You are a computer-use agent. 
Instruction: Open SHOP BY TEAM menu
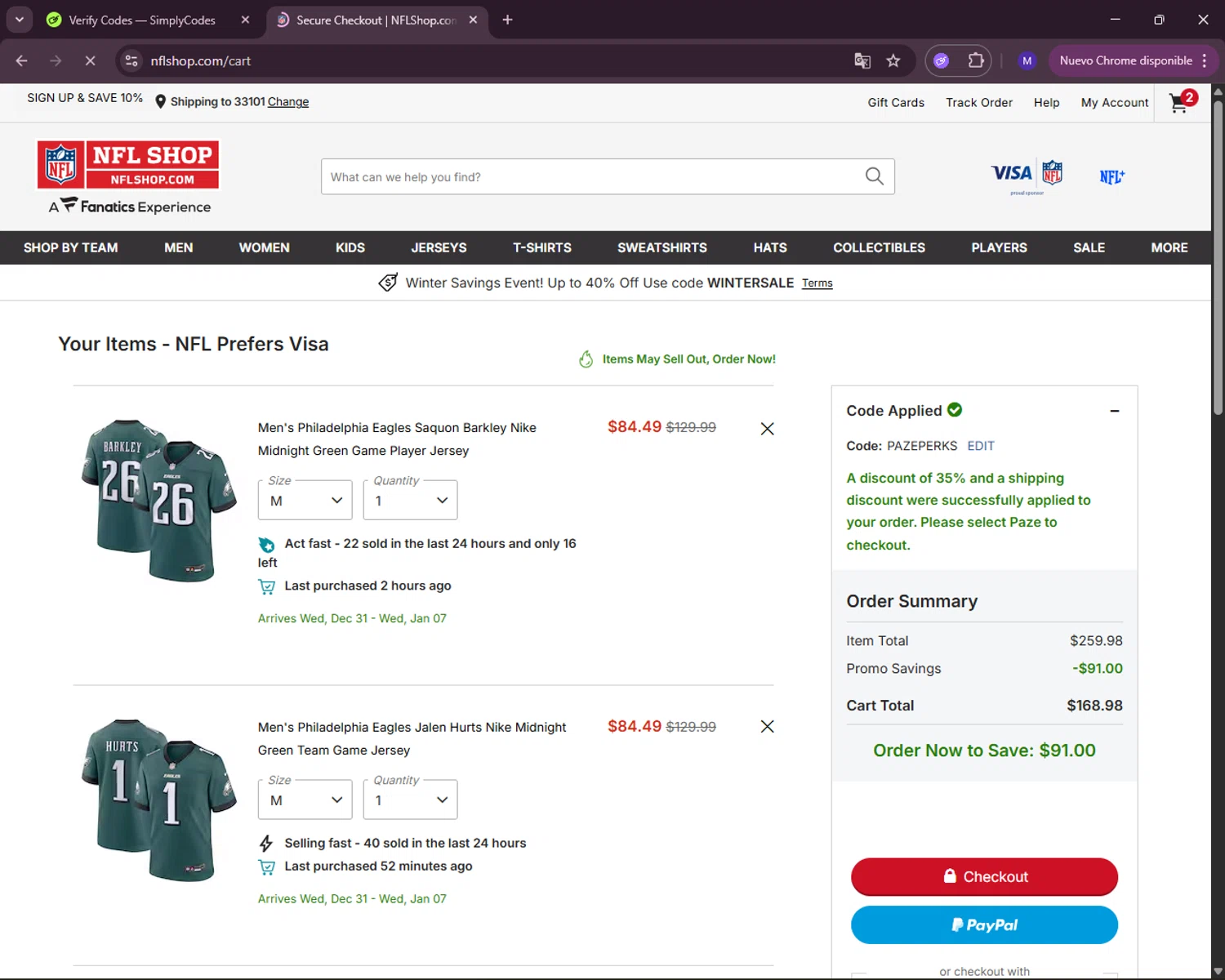coord(71,247)
